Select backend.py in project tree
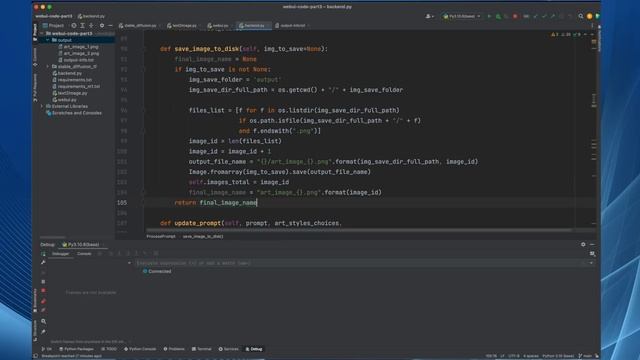This screenshot has height=360, width=640. pyautogui.click(x=67, y=73)
